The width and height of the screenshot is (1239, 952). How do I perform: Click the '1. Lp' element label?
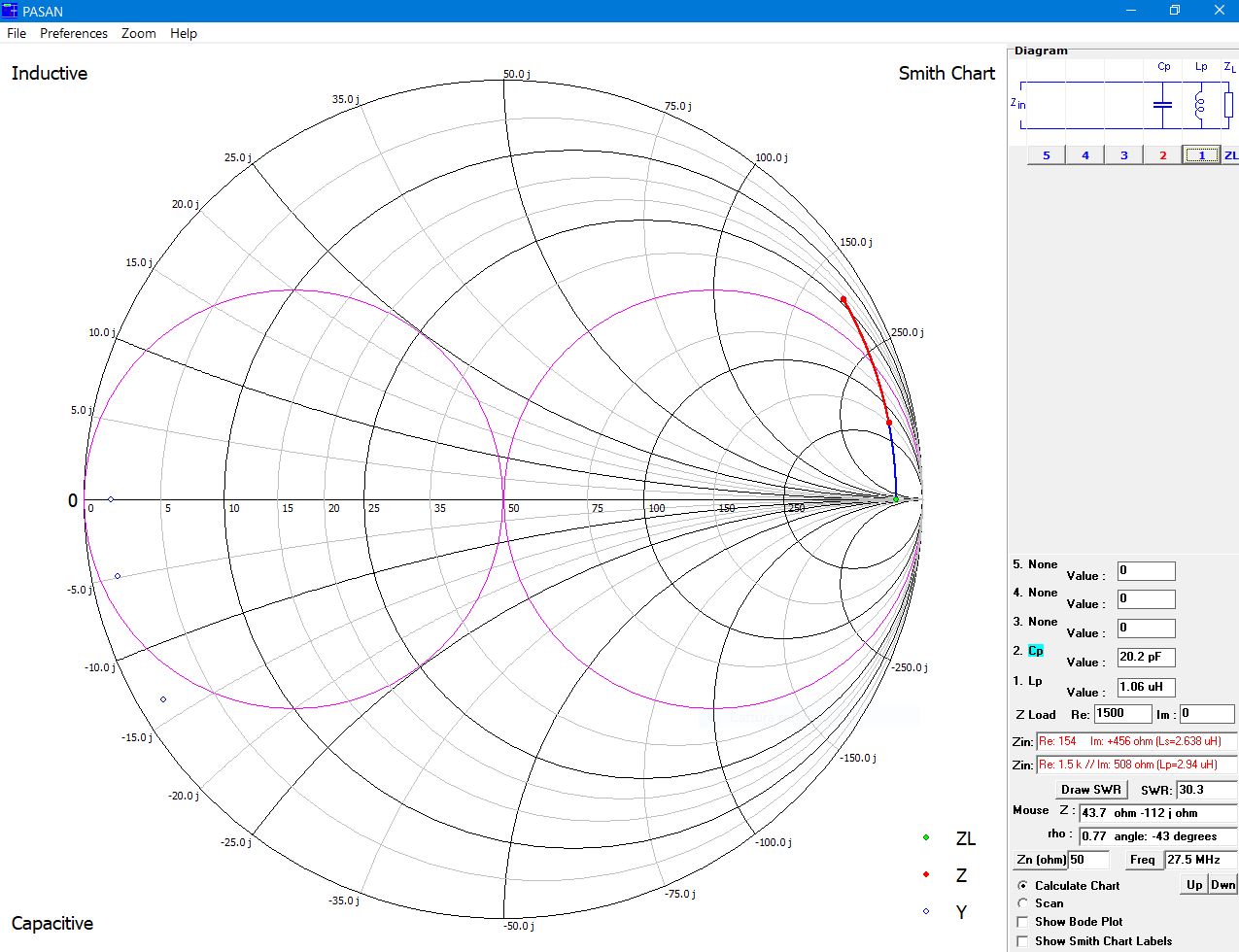pyautogui.click(x=1027, y=681)
